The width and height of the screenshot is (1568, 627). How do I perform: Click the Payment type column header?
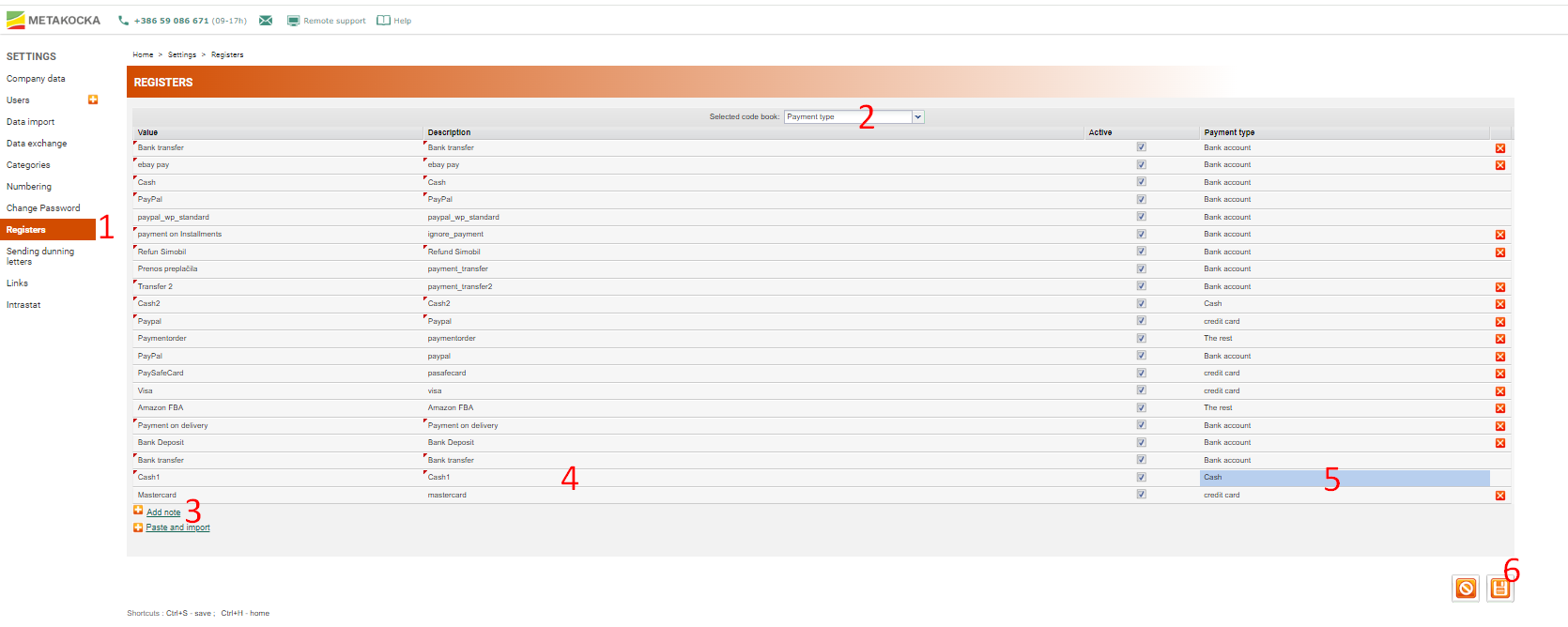[x=1345, y=132]
